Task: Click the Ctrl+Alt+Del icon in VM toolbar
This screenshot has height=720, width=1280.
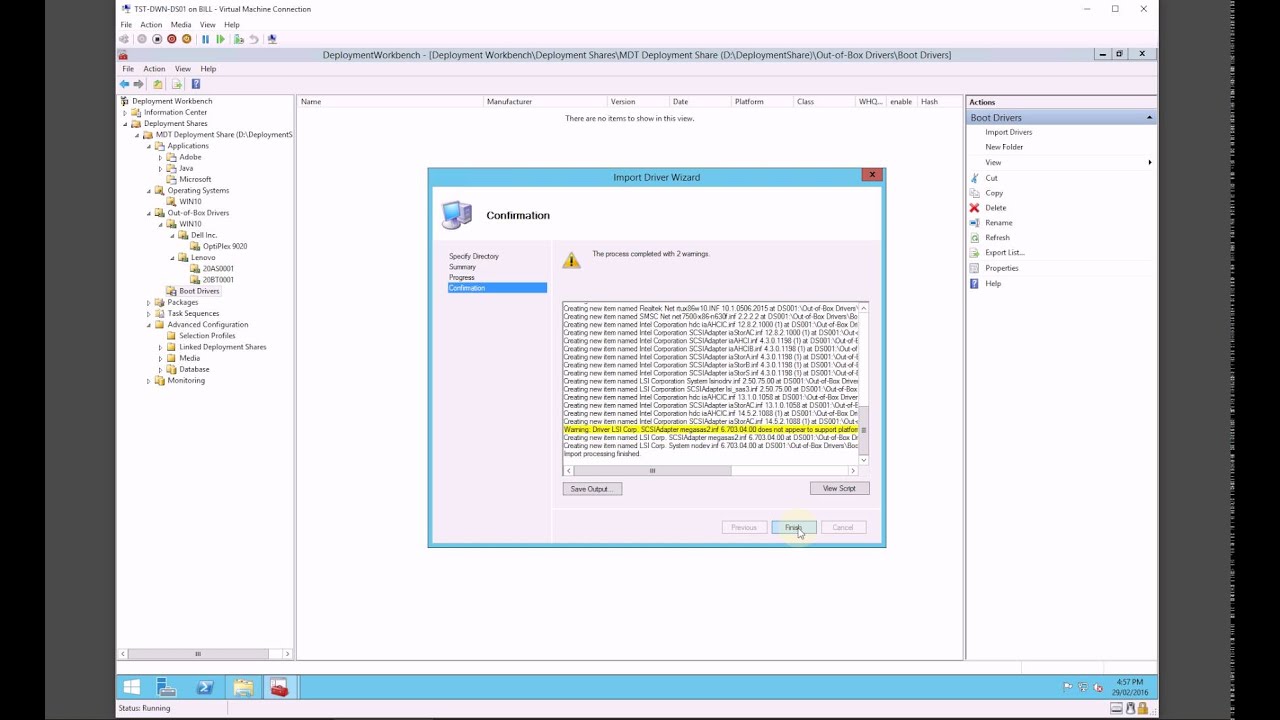Action: (124, 39)
